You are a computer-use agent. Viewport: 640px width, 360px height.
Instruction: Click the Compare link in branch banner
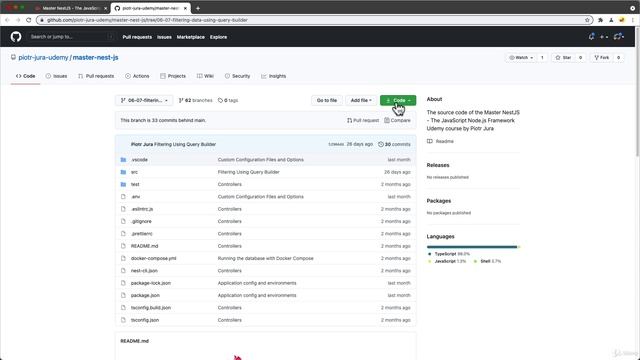(397, 120)
